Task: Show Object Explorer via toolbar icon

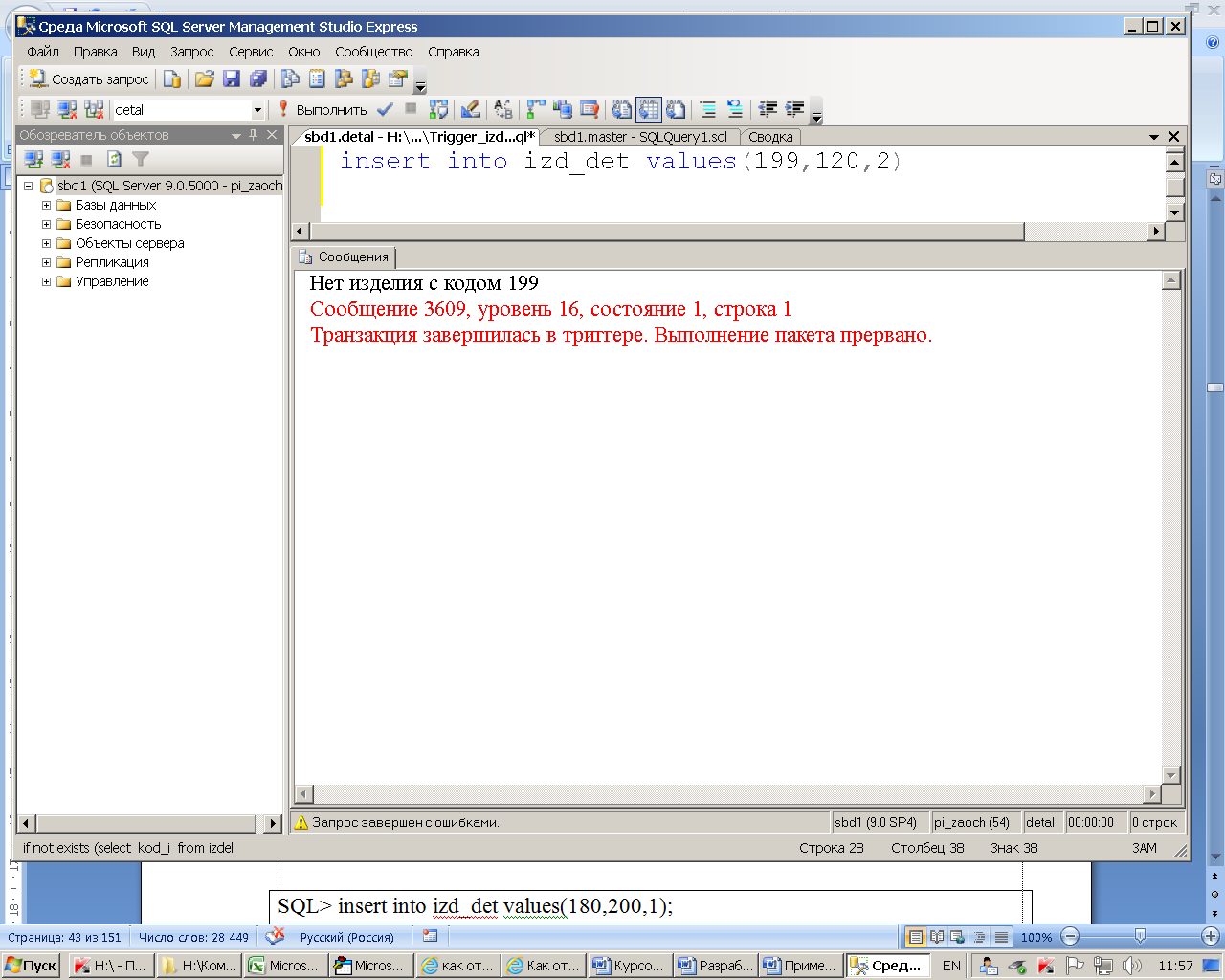Action: [345, 79]
